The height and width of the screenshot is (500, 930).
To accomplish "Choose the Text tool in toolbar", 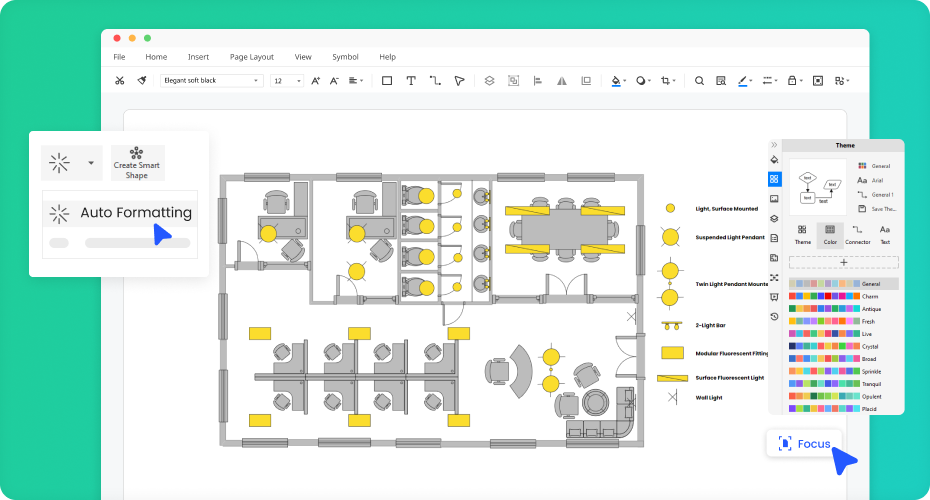I will pyautogui.click(x=411, y=81).
